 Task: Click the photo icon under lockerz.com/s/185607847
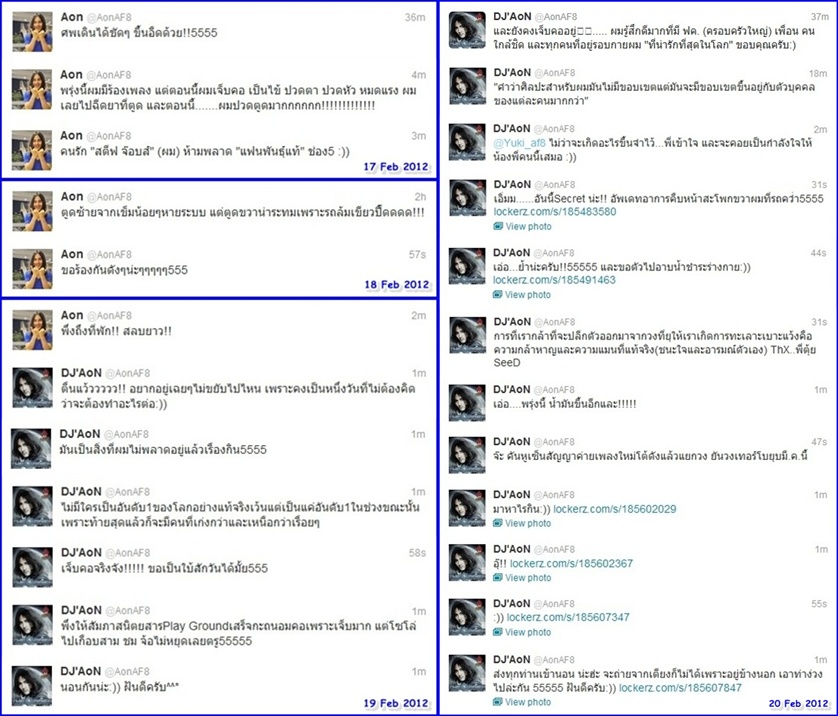[498, 702]
